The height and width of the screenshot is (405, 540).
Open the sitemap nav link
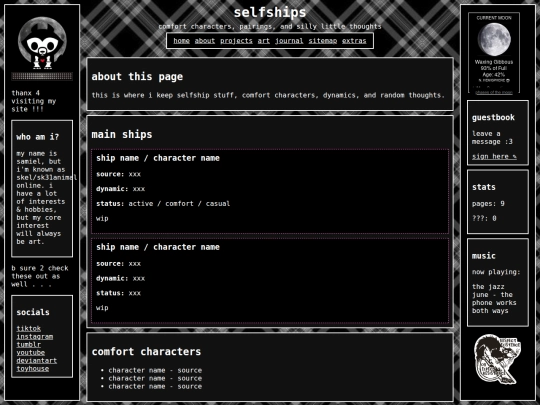[323, 41]
